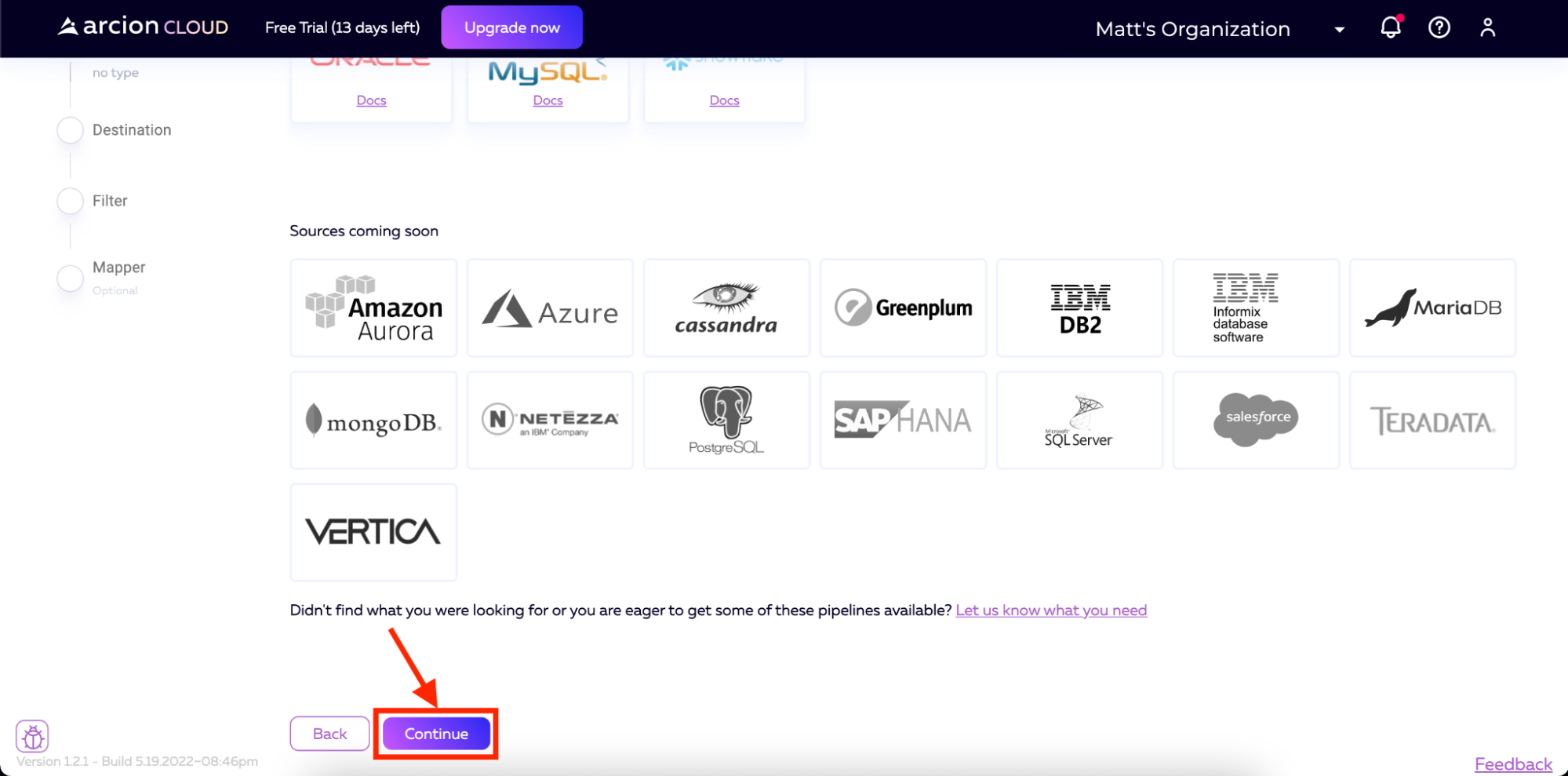Select the Salesforce source card
This screenshot has width=1568, height=776.
1256,420
